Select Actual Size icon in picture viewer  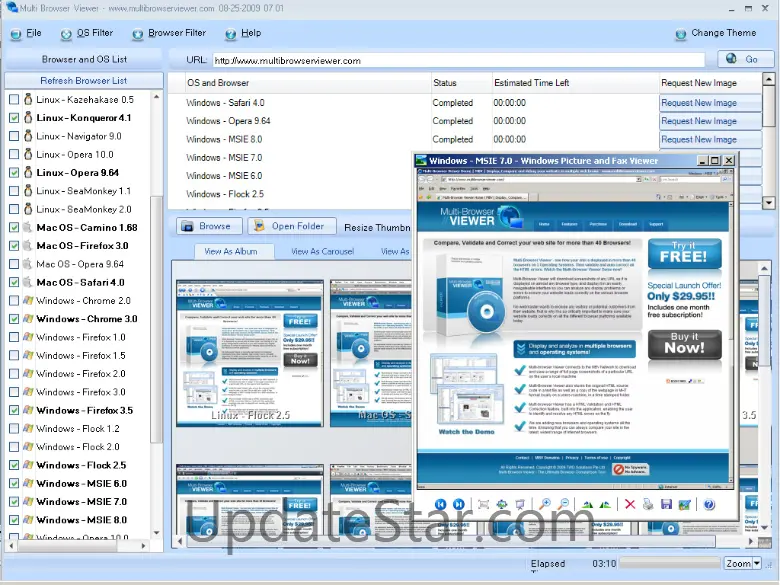click(501, 504)
